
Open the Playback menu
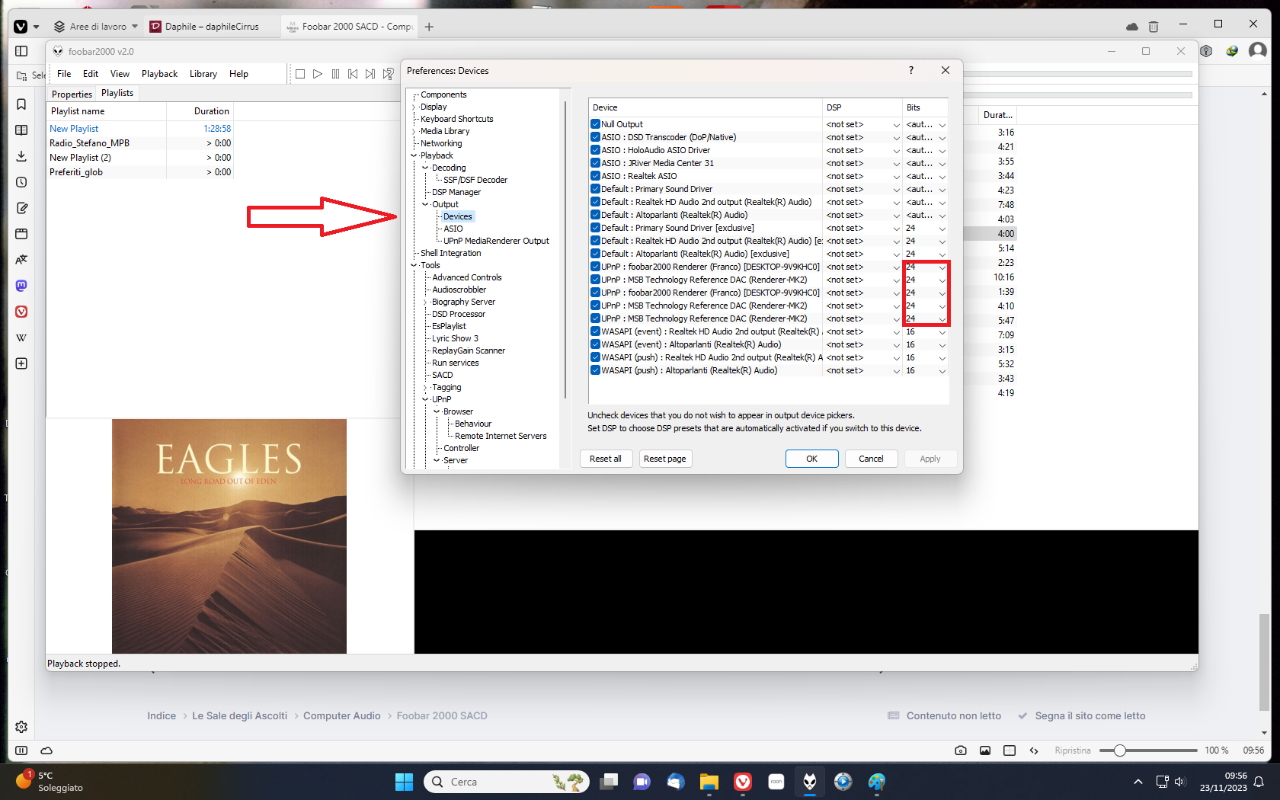click(159, 74)
